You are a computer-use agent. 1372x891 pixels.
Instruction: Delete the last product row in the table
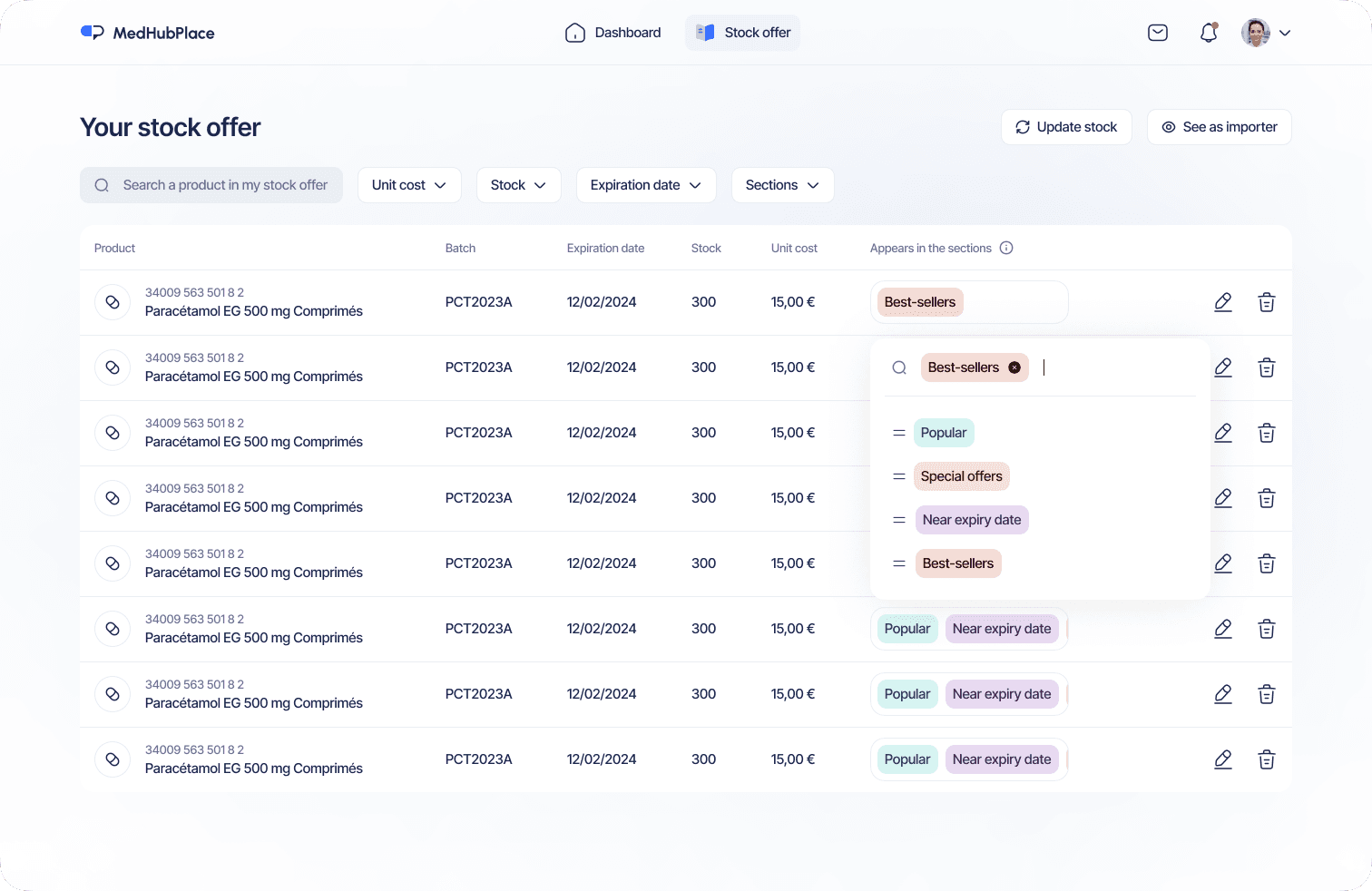[1267, 759]
